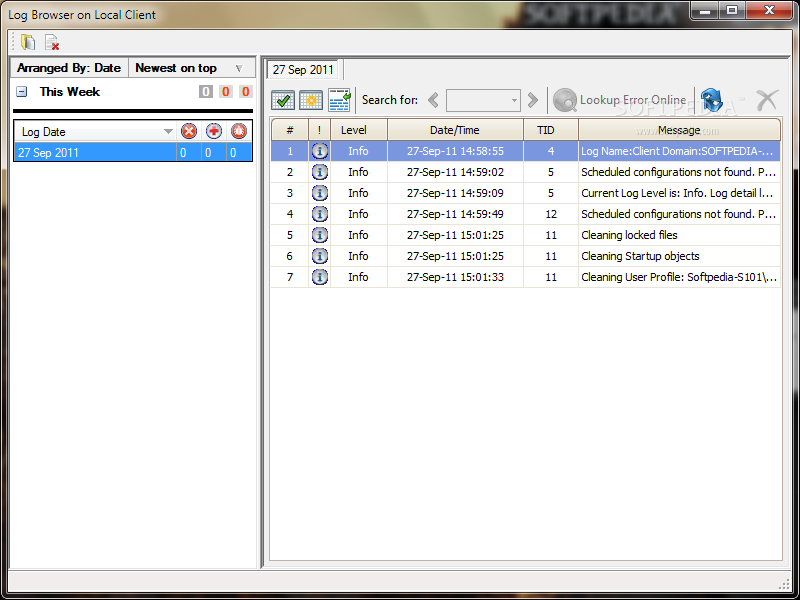Click the info icon in row 2
Screen dimensions: 800x600
(x=320, y=172)
